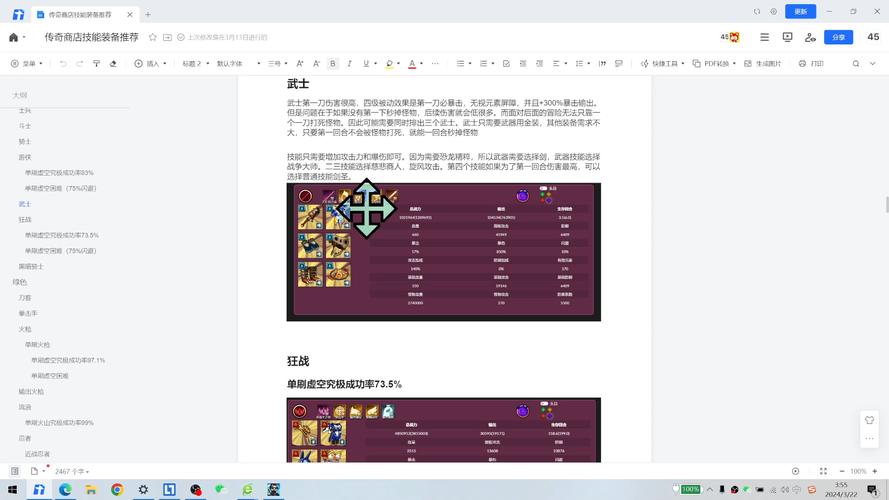Close the 传奇商店技能装备推荐 tab
Screen dimensions: 889x500
[x=130, y=15]
